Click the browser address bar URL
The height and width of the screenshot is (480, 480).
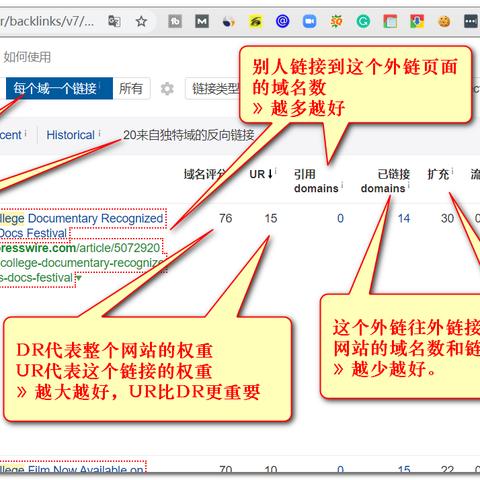point(47,22)
